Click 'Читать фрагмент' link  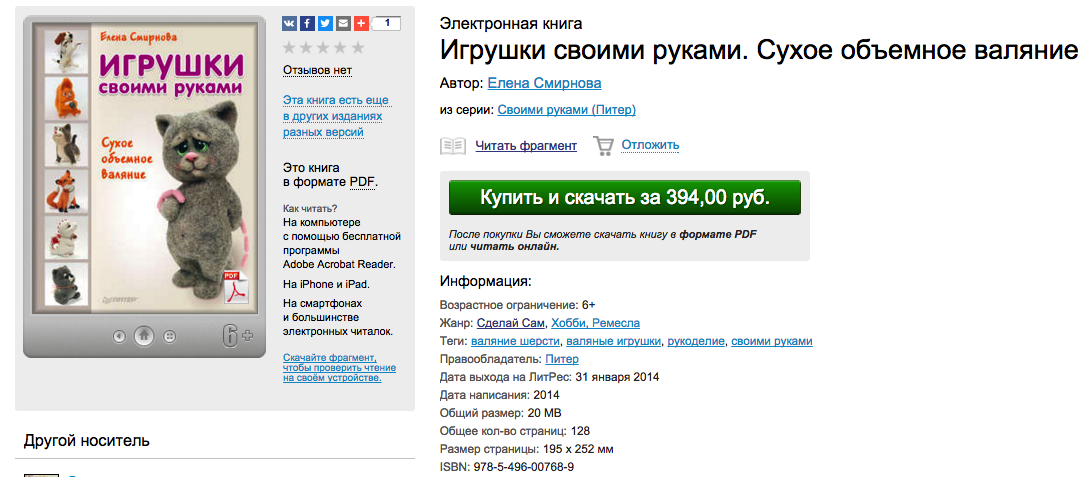coord(526,146)
